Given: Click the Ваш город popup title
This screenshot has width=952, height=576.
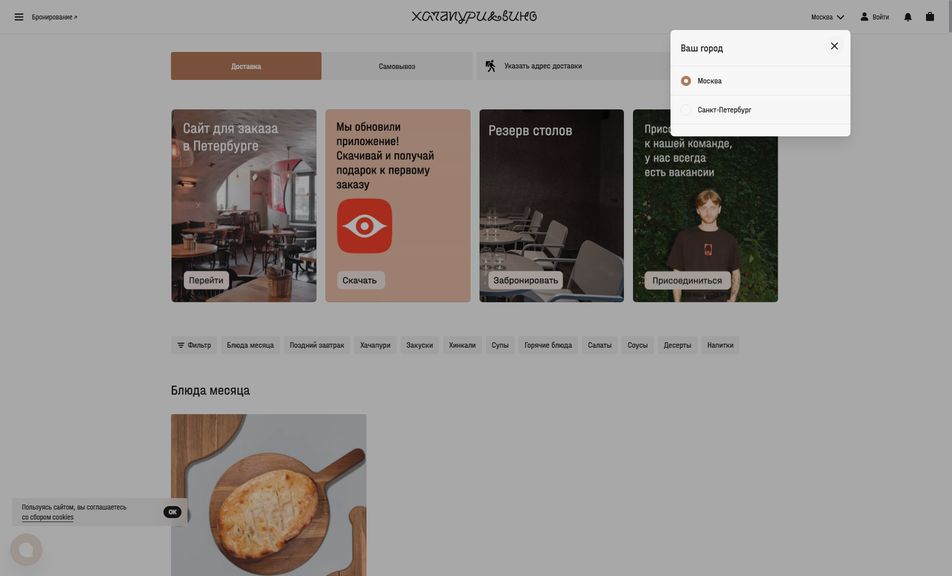Looking at the screenshot, I should click(x=701, y=48).
